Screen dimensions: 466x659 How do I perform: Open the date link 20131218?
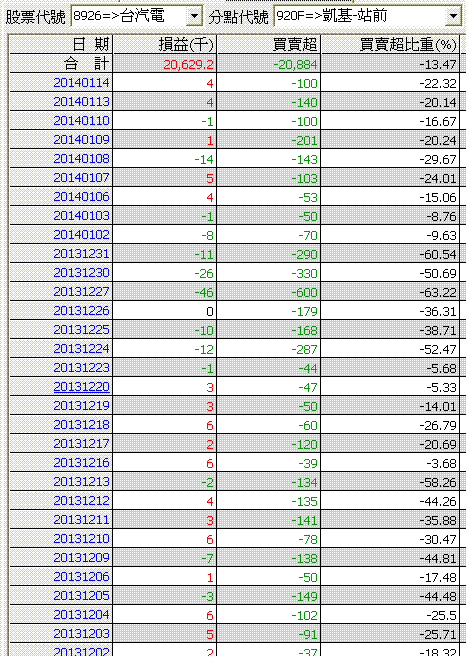[x=82, y=425]
